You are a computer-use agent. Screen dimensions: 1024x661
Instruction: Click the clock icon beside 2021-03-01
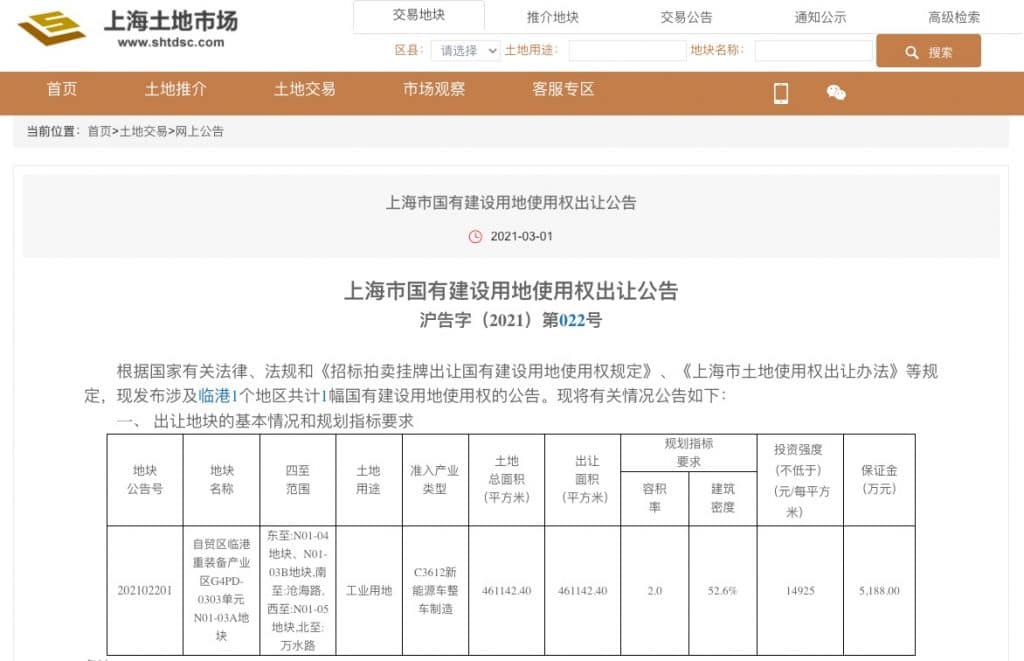point(475,237)
